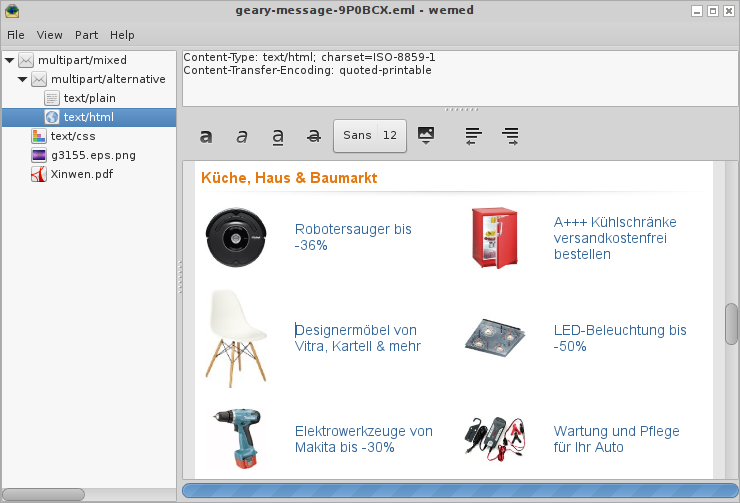Click the car battery charger image
Image resolution: width=740 pixels, height=503 pixels.
(495, 437)
